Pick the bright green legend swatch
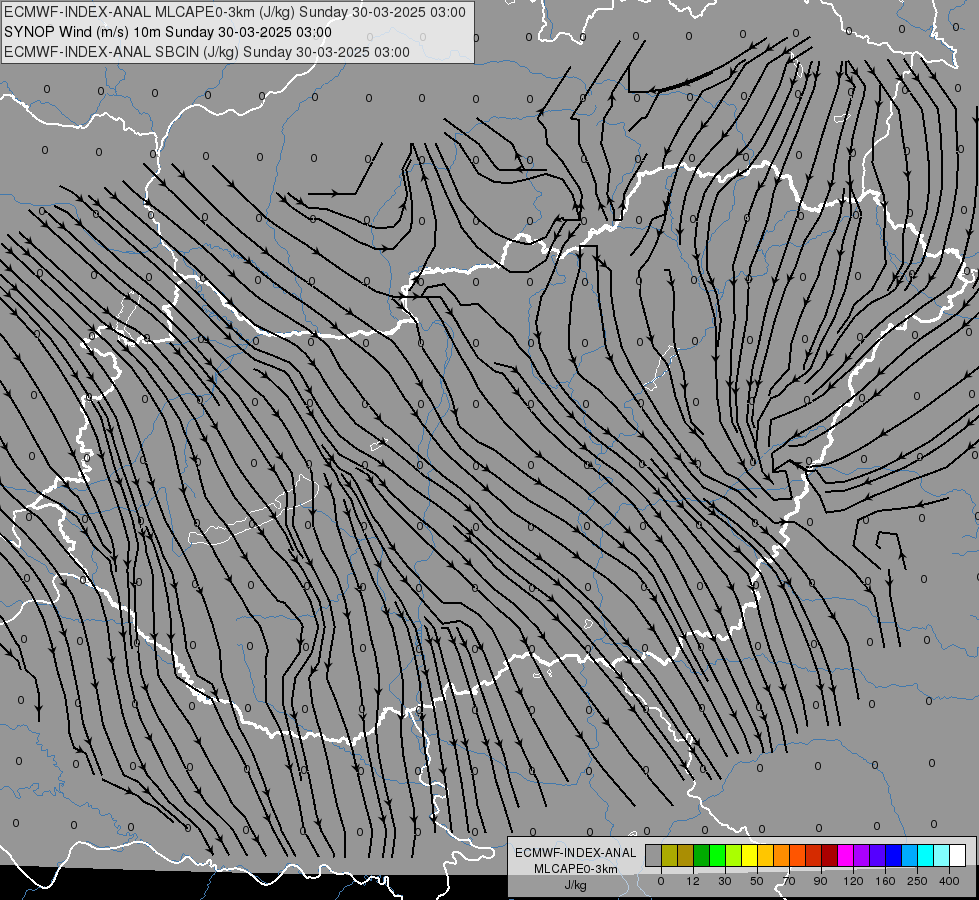 click(717, 856)
